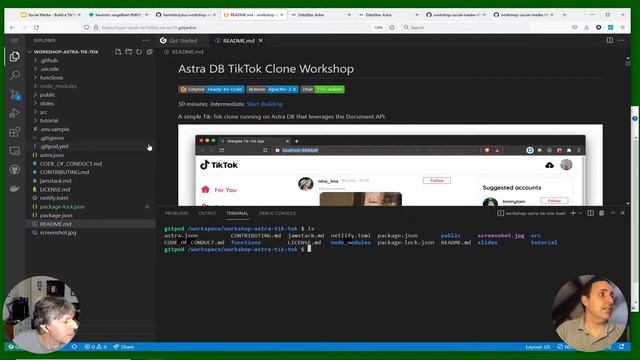The height and width of the screenshot is (360, 640).
Task: Click errors and warnings count in status bar
Action: click(95, 347)
